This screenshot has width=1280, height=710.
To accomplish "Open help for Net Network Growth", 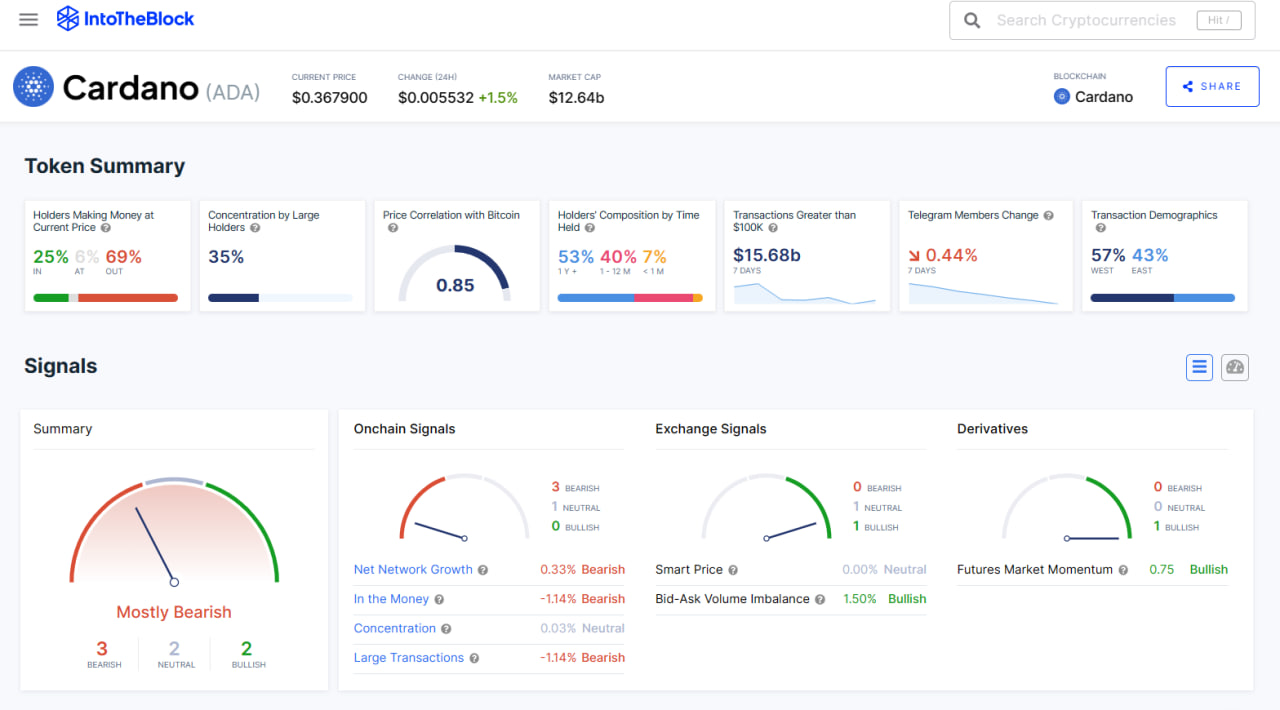I will (x=483, y=570).
